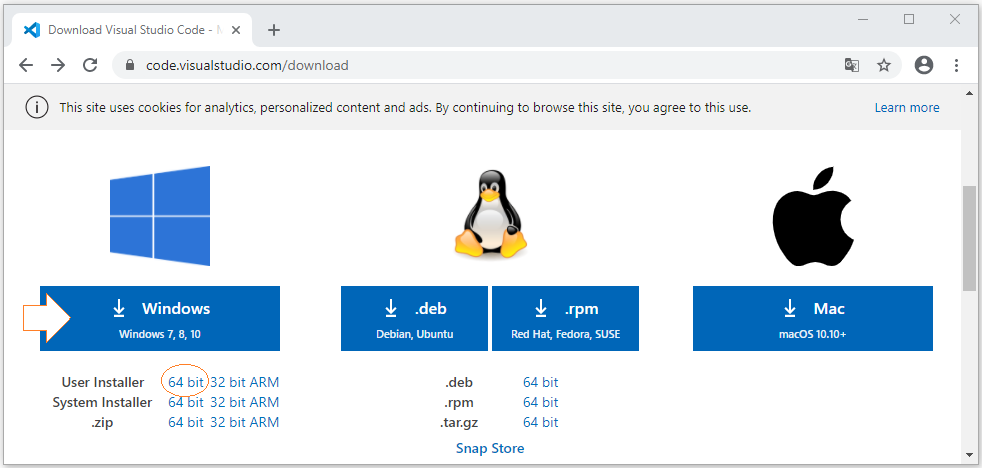Click System Installer 64 bit link
Image resolution: width=982 pixels, height=468 pixels.
pos(186,402)
